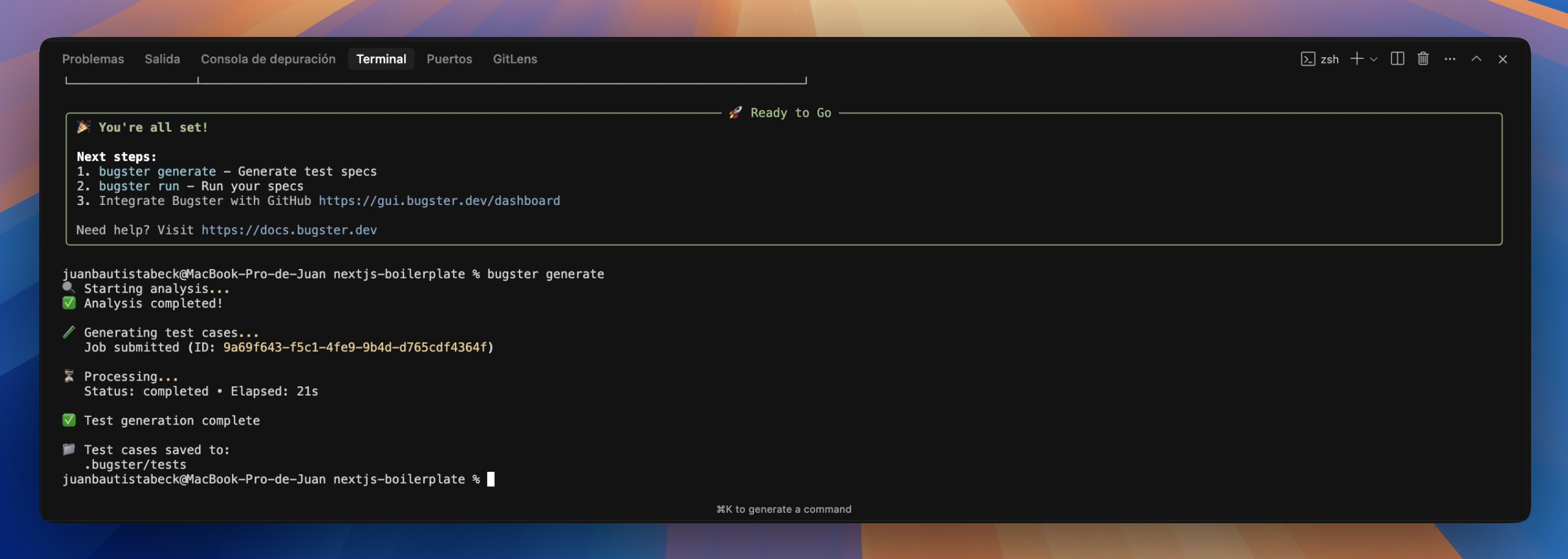Click the 'You're all set!' message
This screenshot has width=1568, height=559.
coord(153,127)
